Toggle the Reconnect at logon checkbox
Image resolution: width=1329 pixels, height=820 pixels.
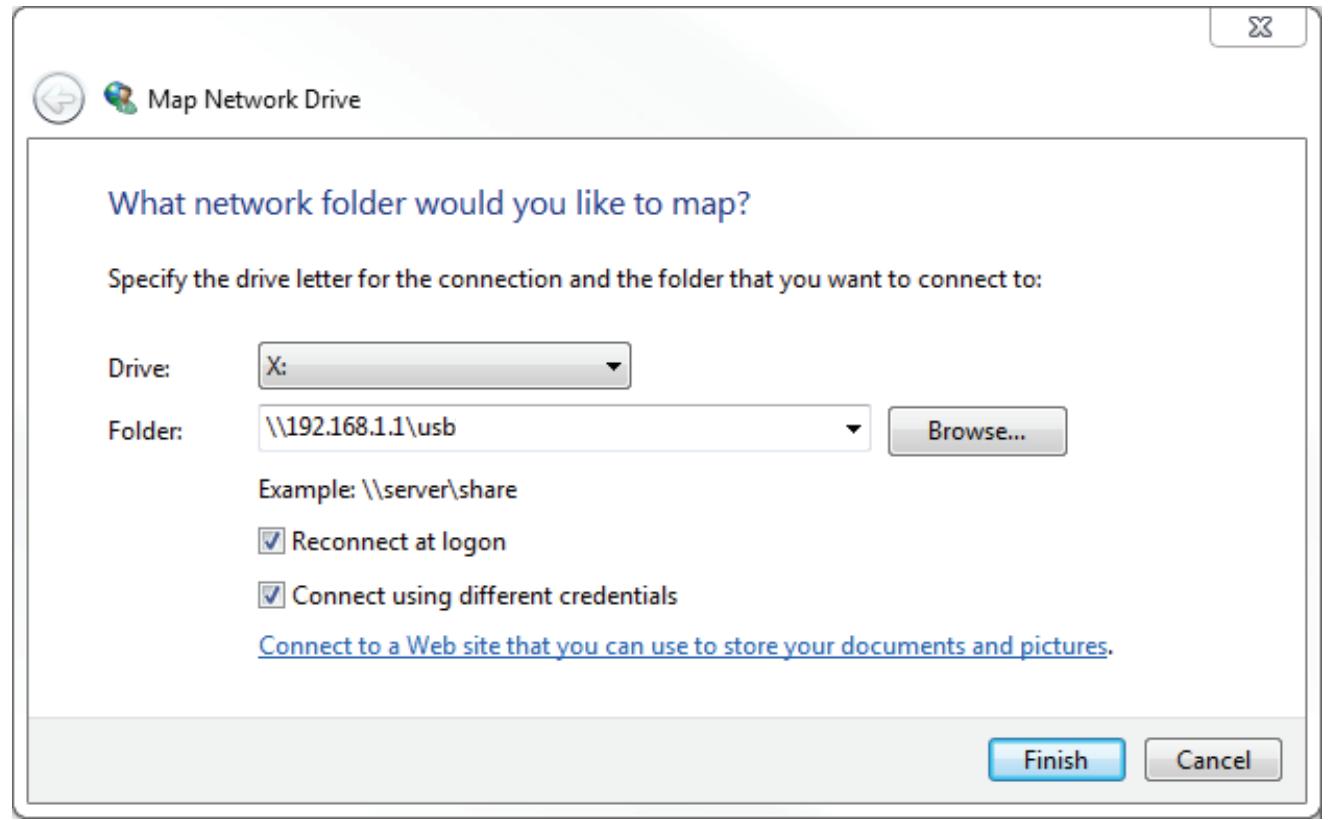click(271, 542)
